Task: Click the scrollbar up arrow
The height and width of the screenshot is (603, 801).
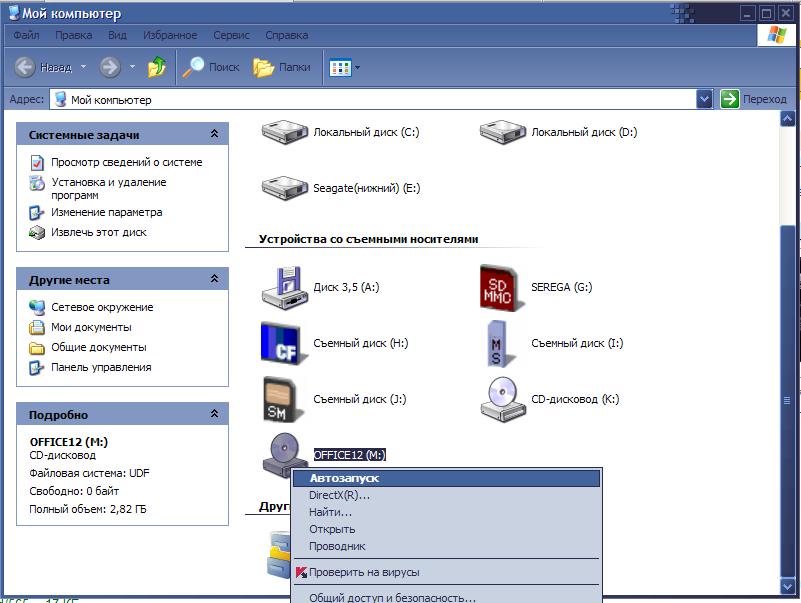Action: (787, 119)
